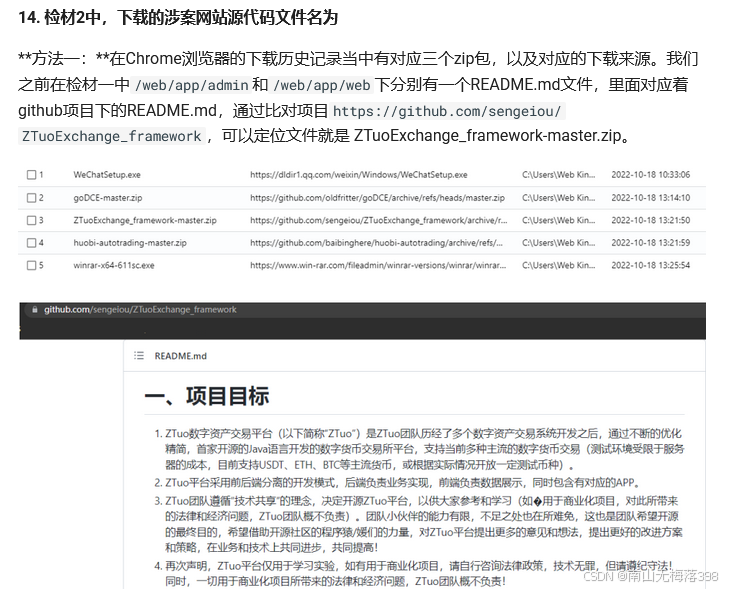
Task: Click timestamp 2022-10-18 13:25:54
Action: point(651,265)
